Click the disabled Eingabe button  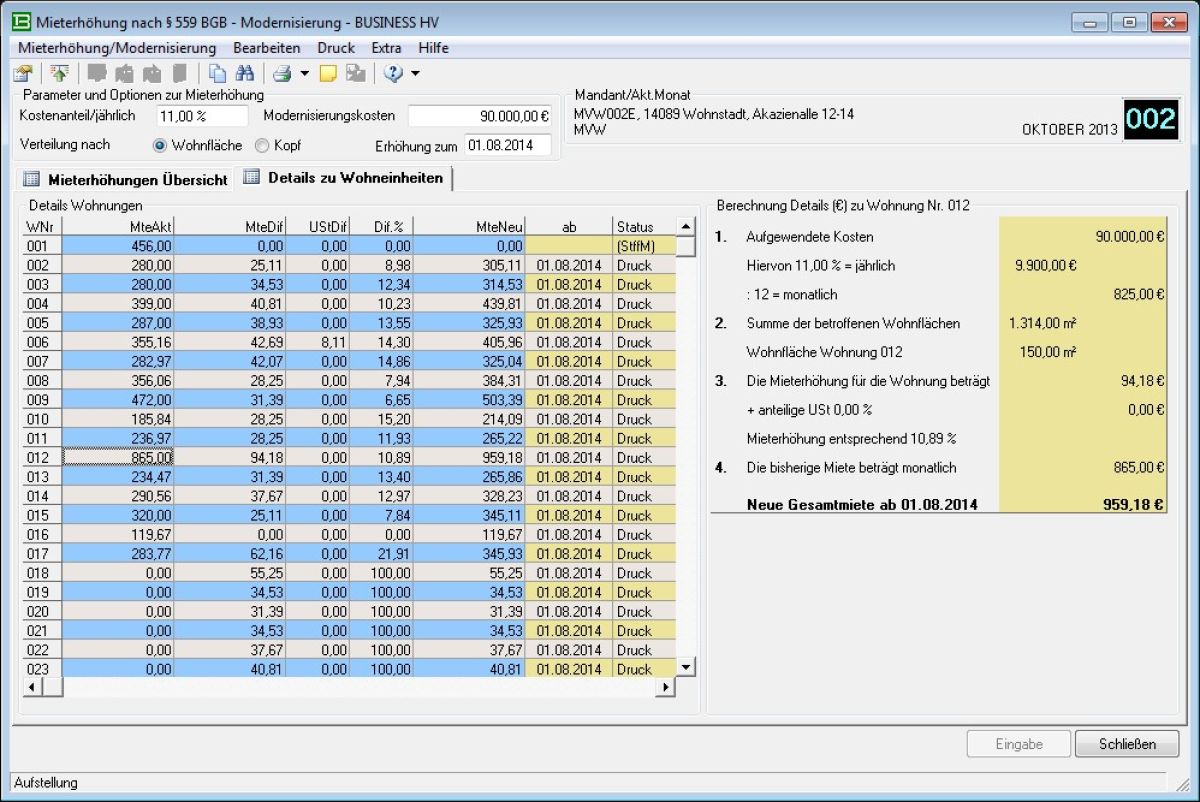[x=1019, y=744]
